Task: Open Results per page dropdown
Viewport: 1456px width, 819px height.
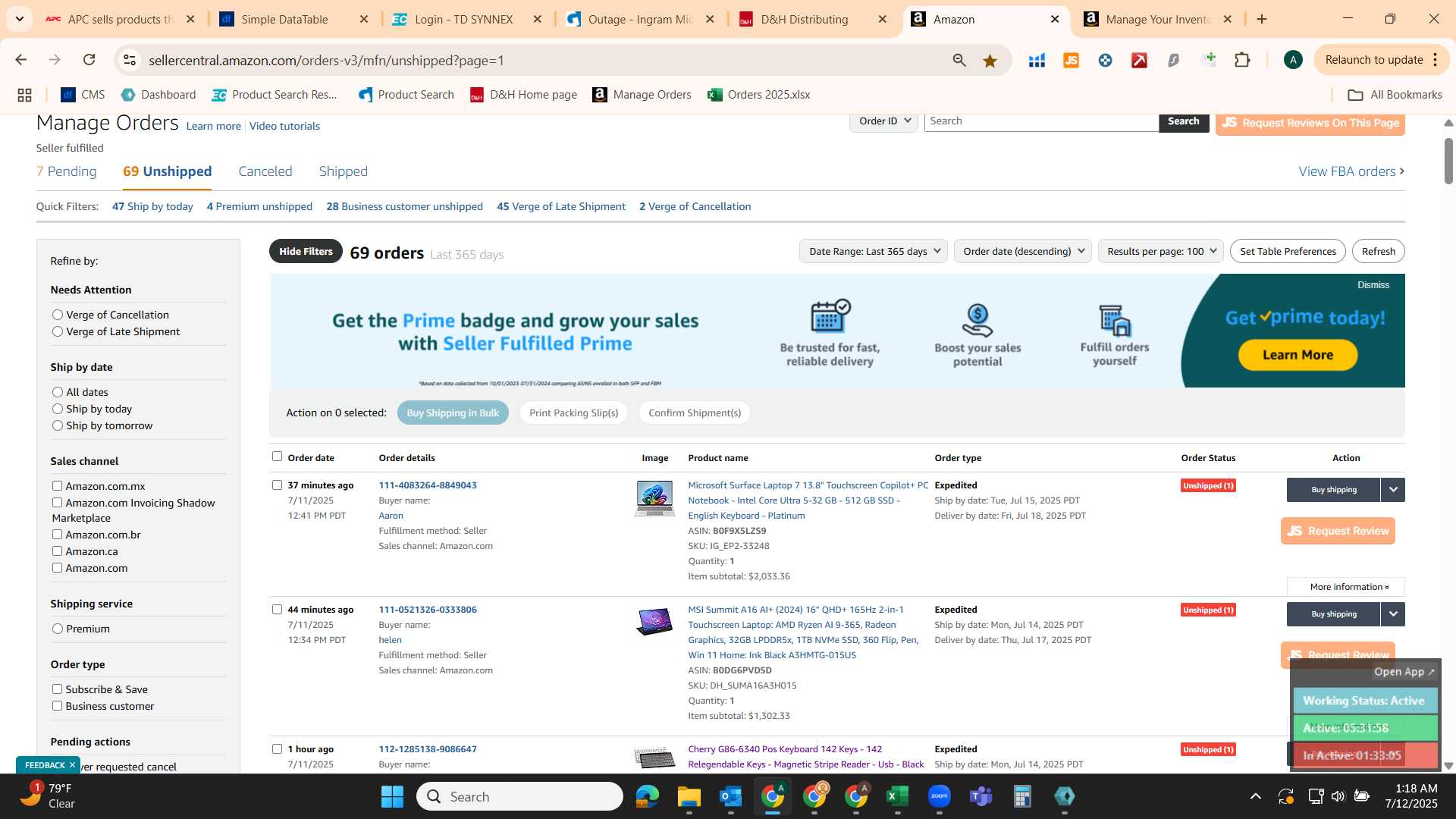Action: pos(1160,251)
